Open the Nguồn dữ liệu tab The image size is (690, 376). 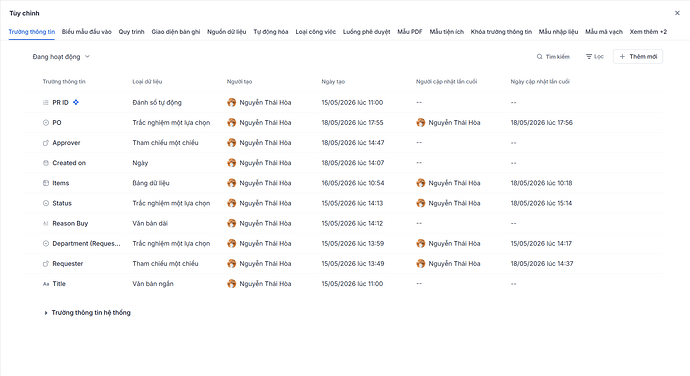click(227, 32)
